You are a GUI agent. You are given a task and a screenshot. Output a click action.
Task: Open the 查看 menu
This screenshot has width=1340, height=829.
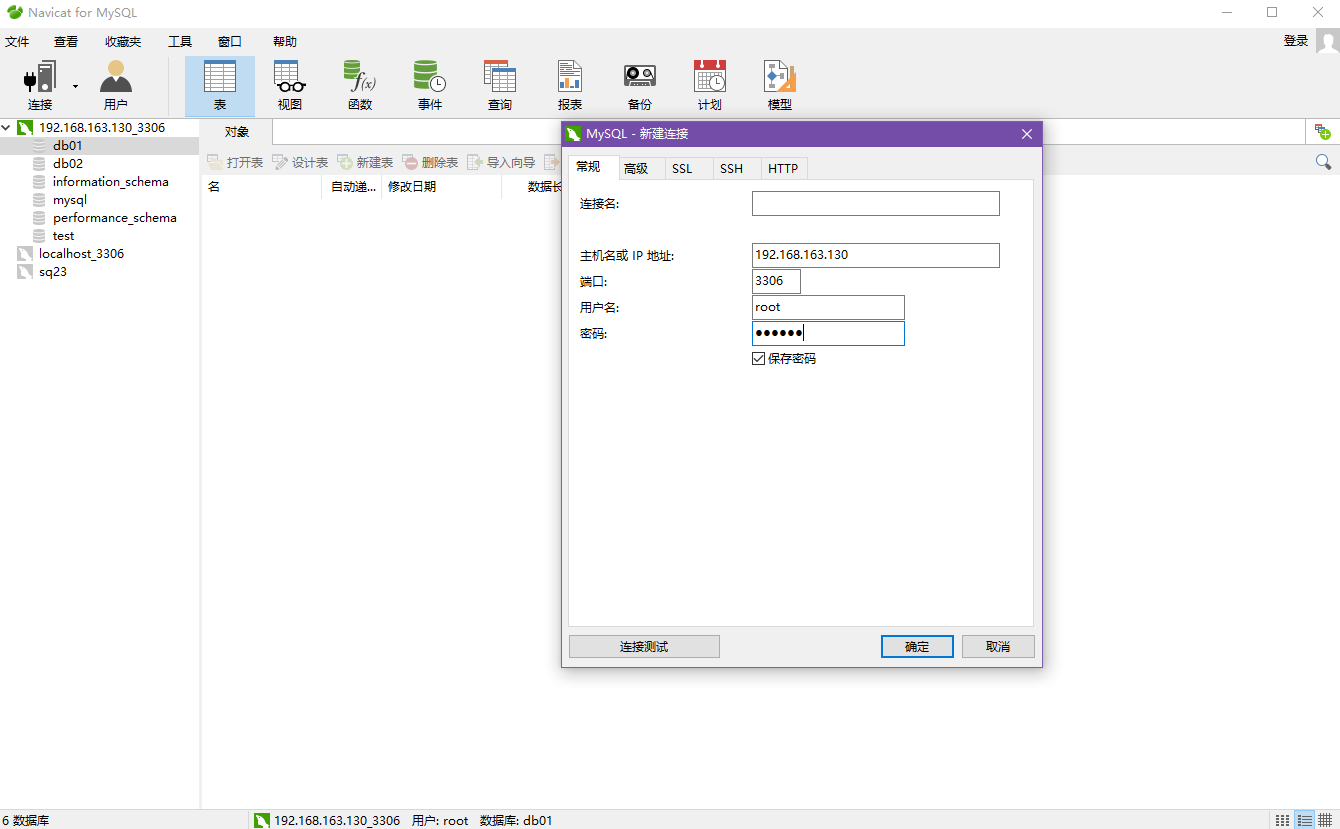tap(66, 42)
